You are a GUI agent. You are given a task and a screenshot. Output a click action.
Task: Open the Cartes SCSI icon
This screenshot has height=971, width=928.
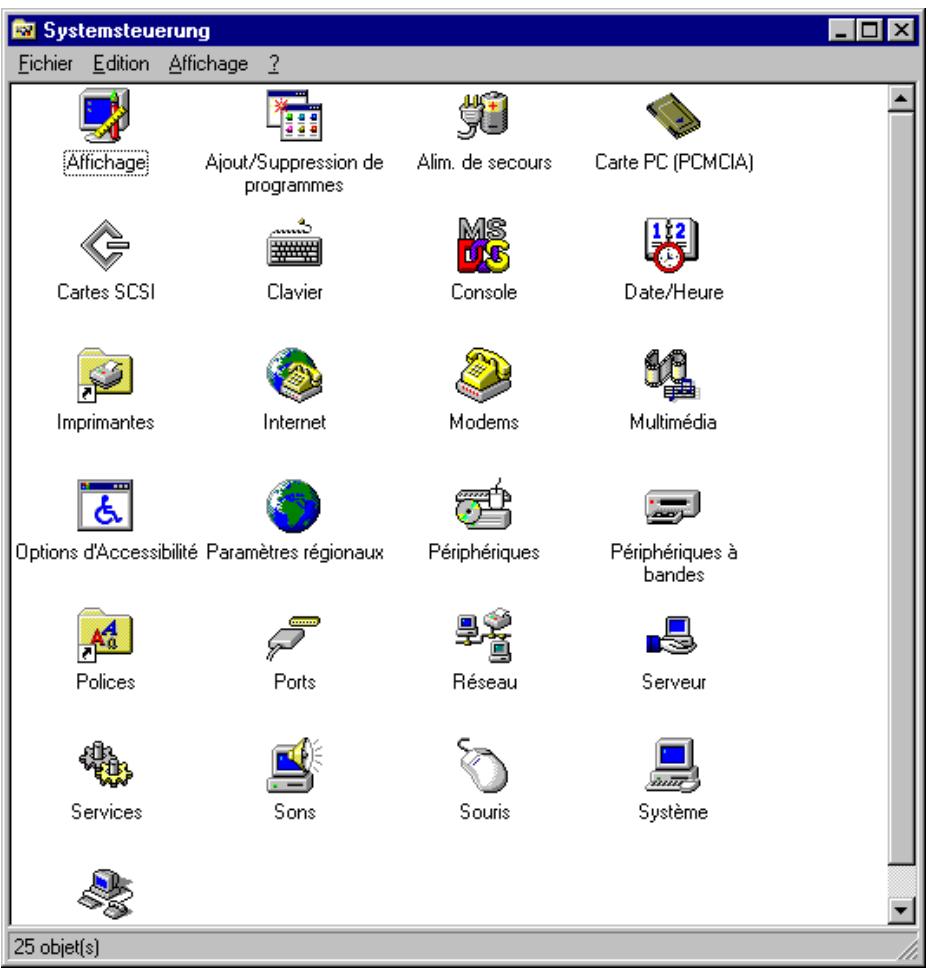coord(105,245)
